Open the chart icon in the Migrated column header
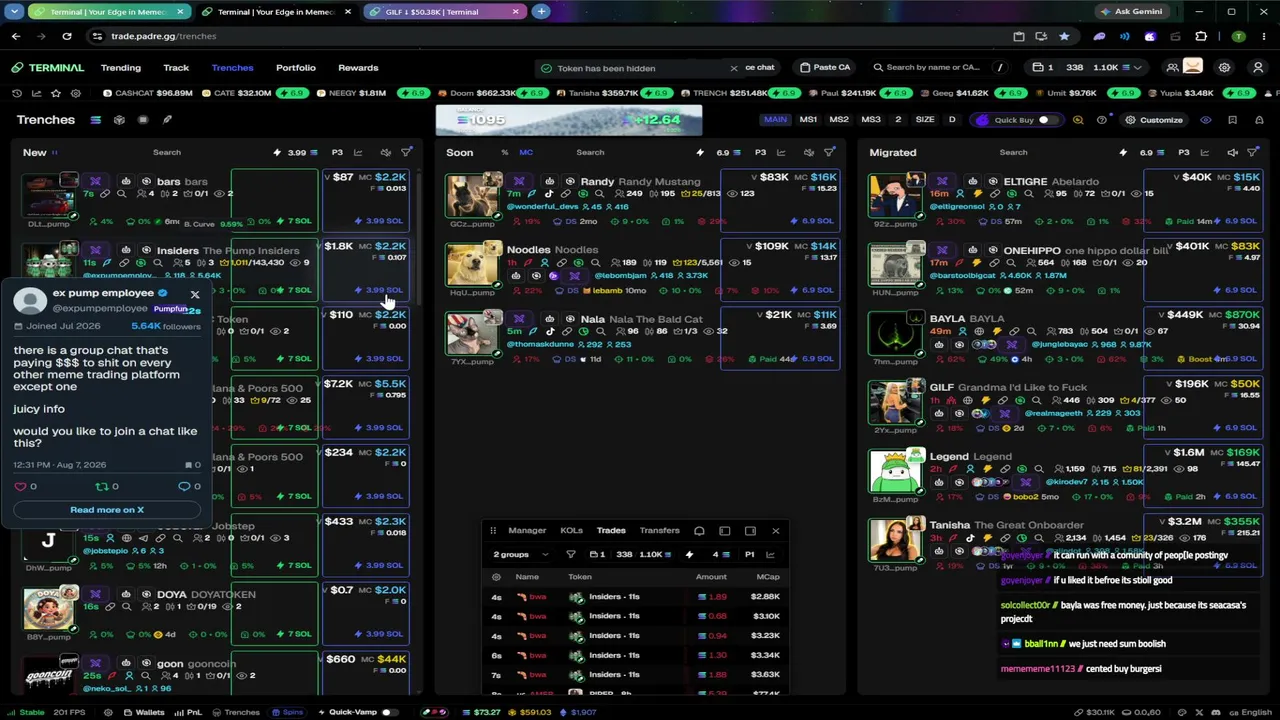This screenshot has height=720, width=1280. point(1206,153)
